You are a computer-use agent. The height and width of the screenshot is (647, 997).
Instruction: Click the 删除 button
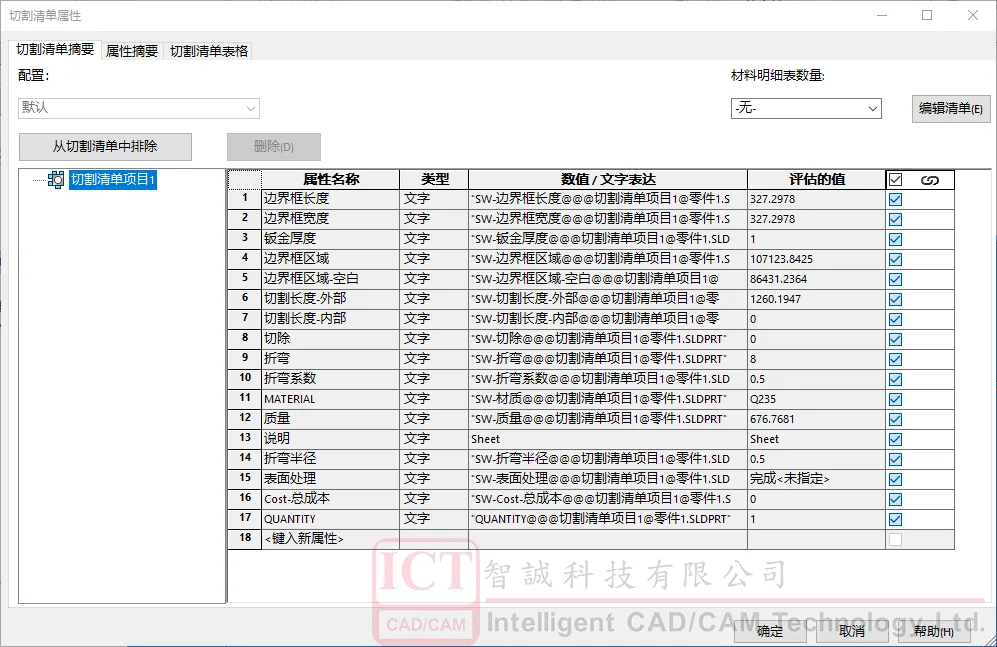(273, 146)
